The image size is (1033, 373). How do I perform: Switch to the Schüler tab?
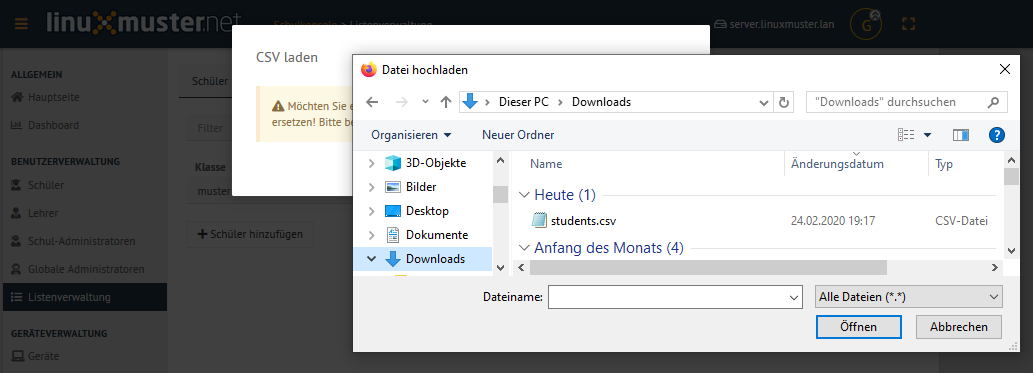click(x=209, y=82)
